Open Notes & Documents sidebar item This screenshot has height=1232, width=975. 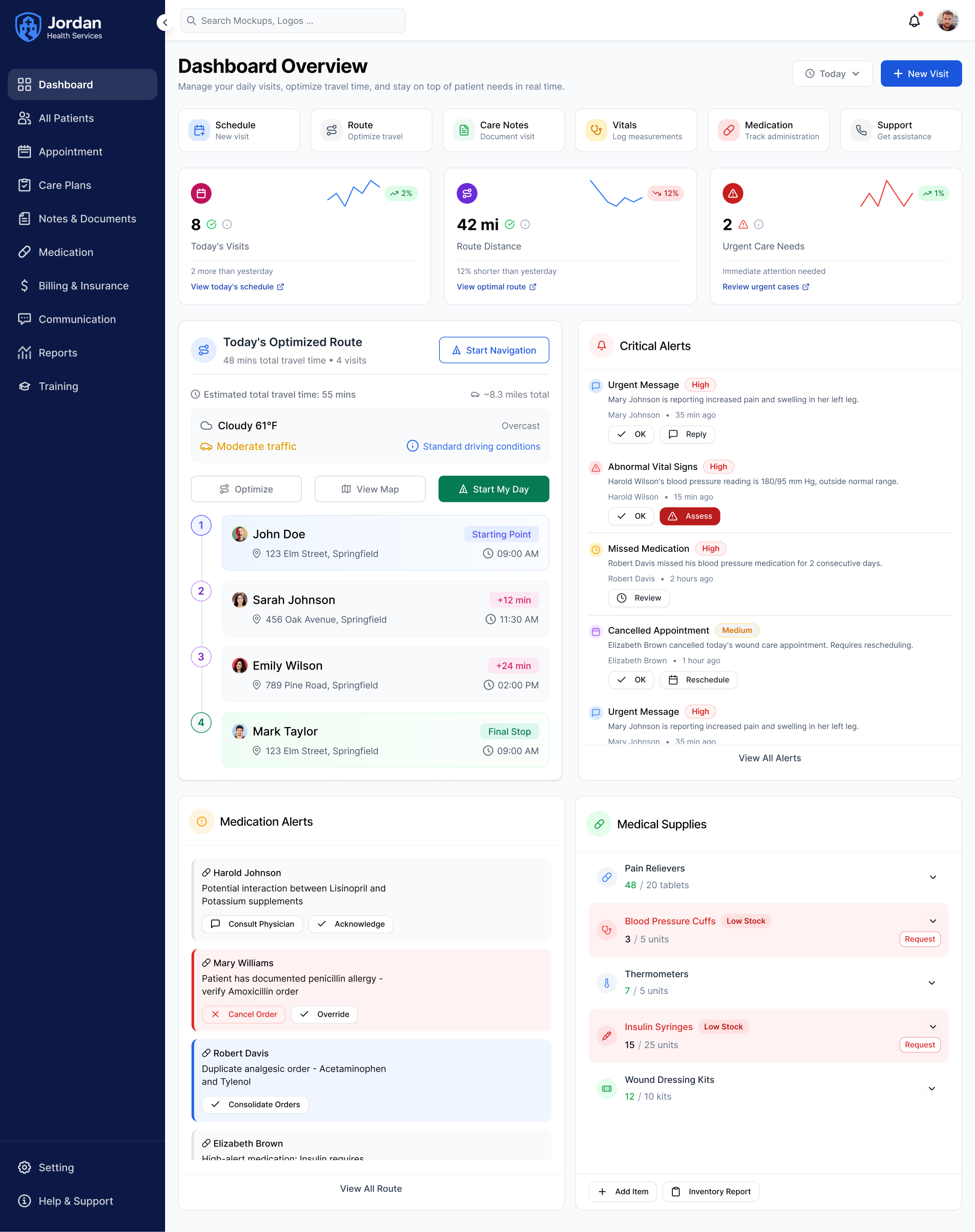(82, 219)
